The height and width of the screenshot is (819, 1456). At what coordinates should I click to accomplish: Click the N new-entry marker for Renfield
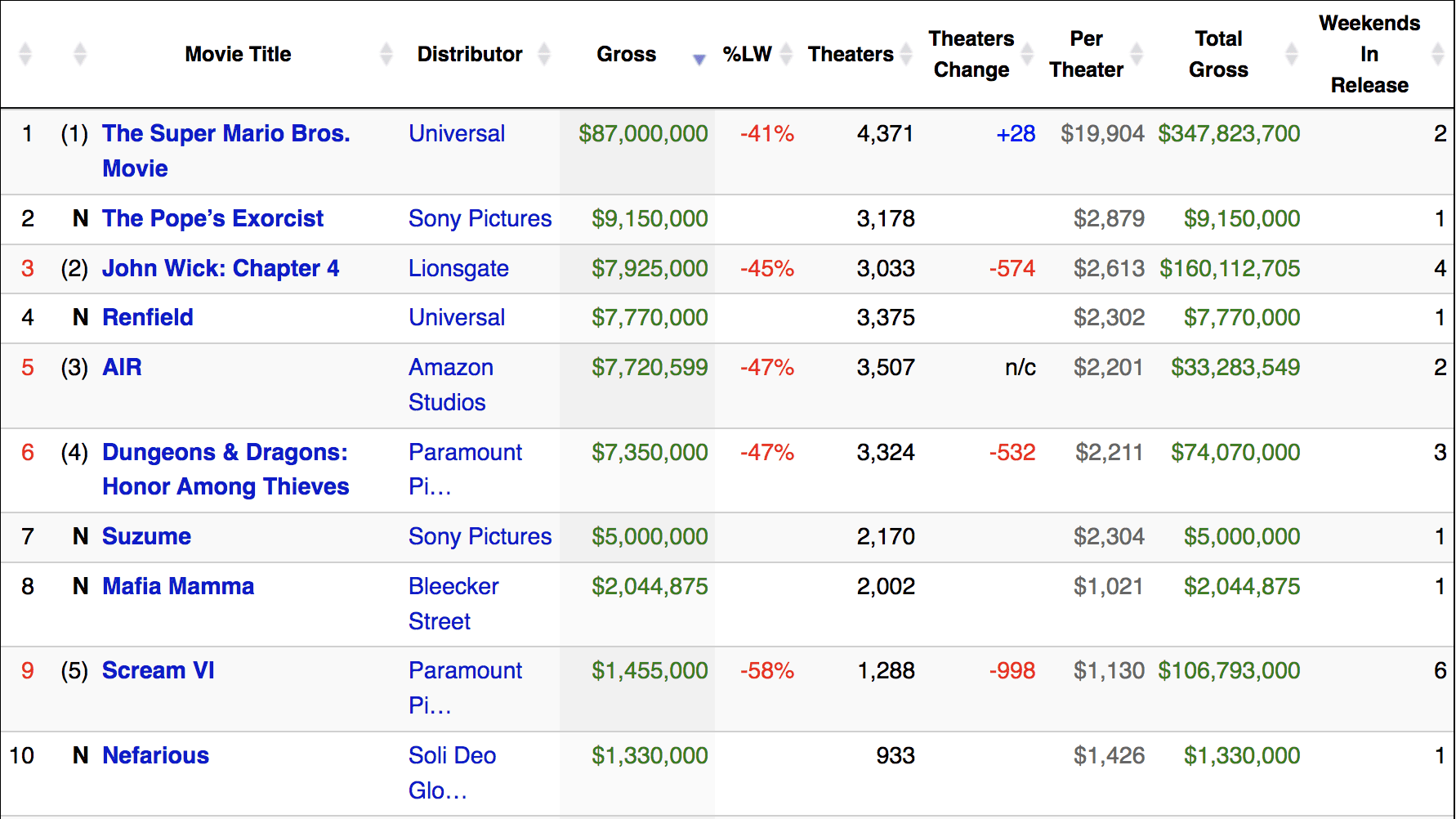tap(80, 317)
